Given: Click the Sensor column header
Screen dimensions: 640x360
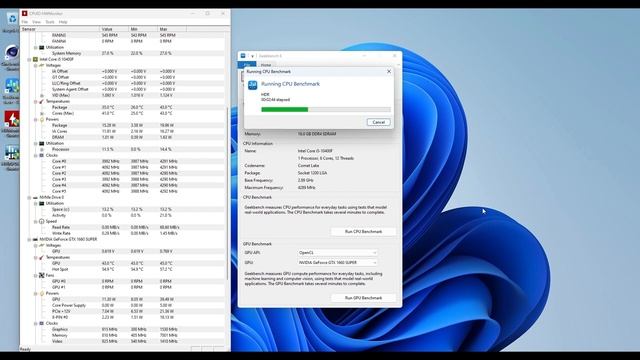Looking at the screenshot, I should [60, 29].
